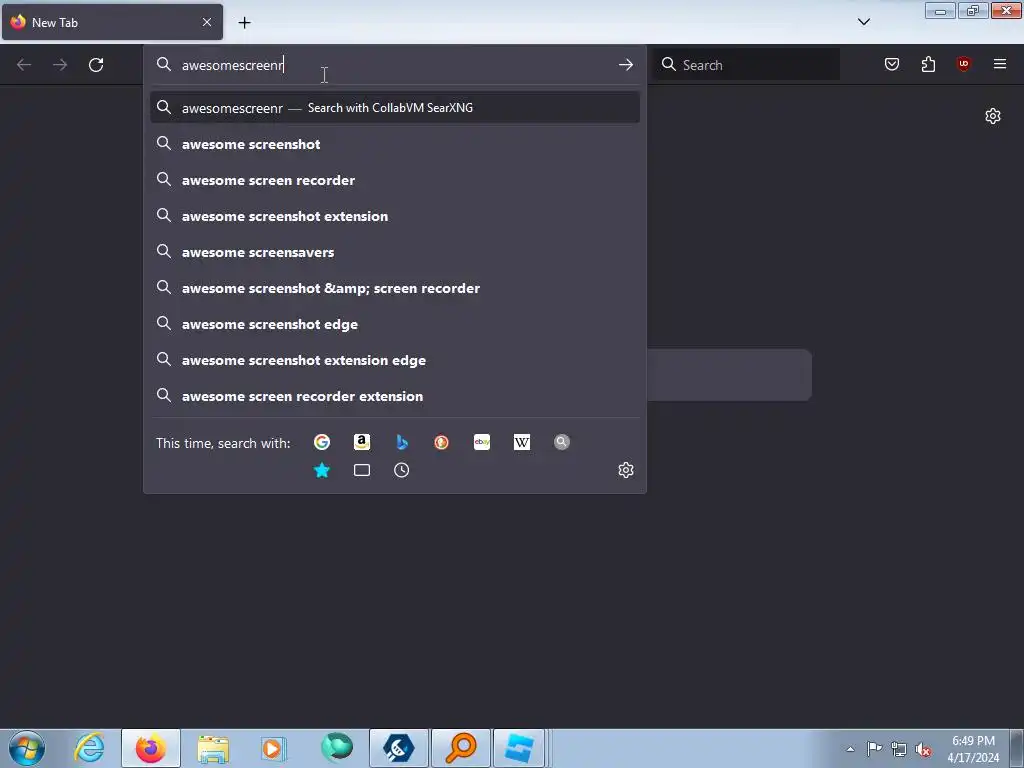This screenshot has height=768, width=1024.
Task: Switch to Firefox in the taskbar
Action: pyautogui.click(x=151, y=748)
